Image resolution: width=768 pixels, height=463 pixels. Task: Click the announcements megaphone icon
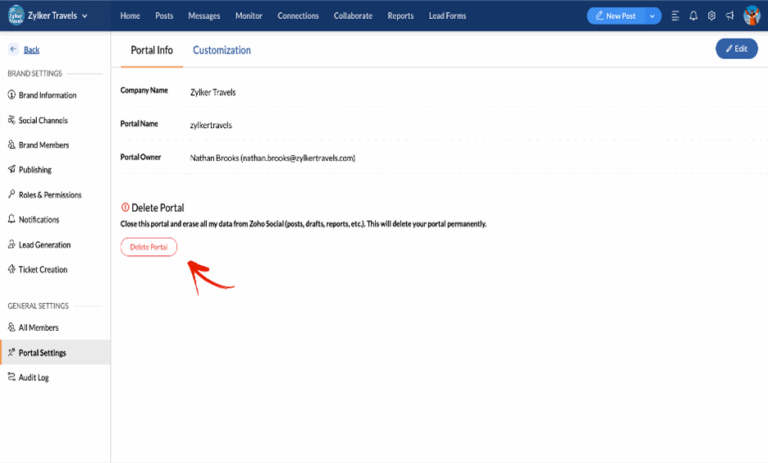[x=729, y=16]
